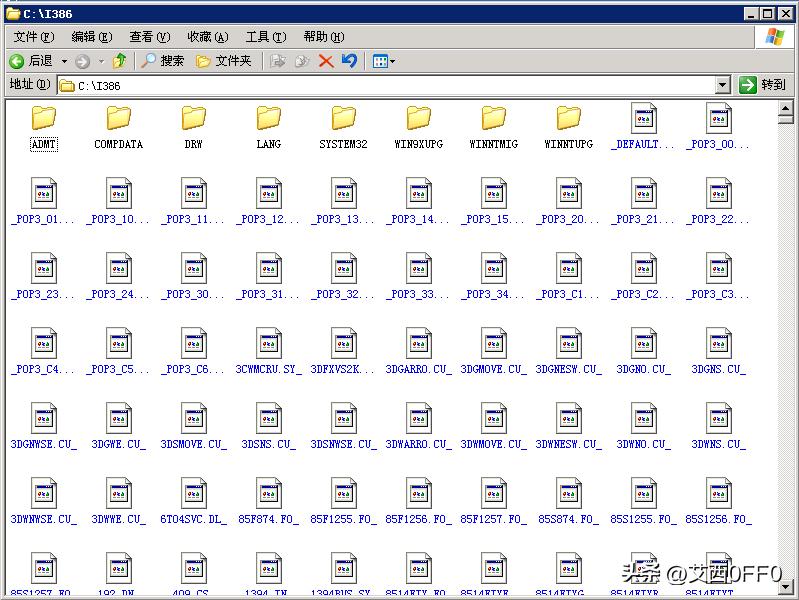Select the ADMT folder

coord(44,128)
